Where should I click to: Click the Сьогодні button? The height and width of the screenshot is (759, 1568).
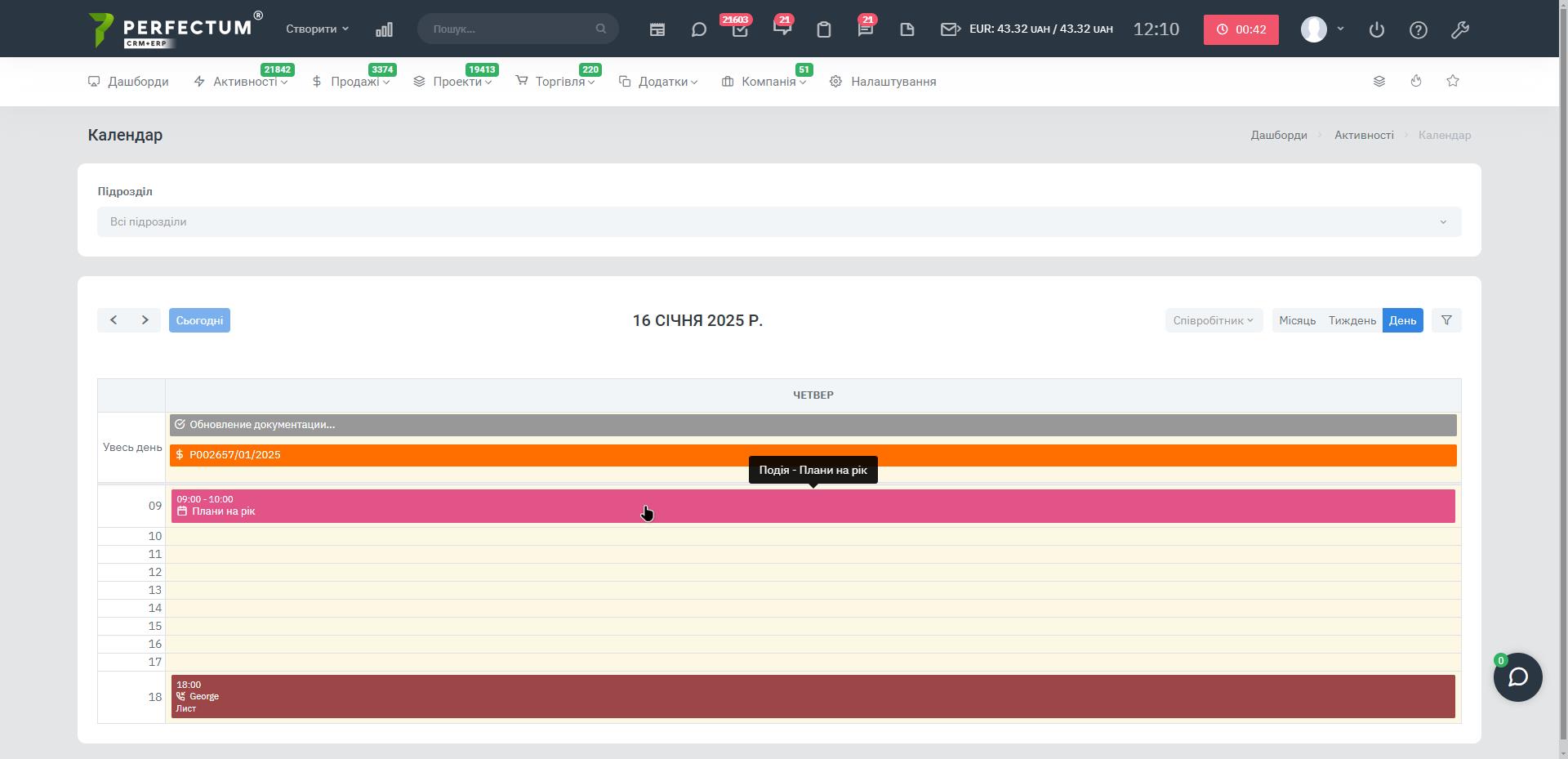[x=199, y=320]
